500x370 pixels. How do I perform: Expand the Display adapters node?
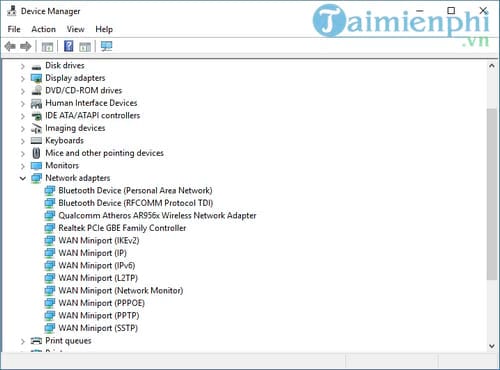(23, 79)
